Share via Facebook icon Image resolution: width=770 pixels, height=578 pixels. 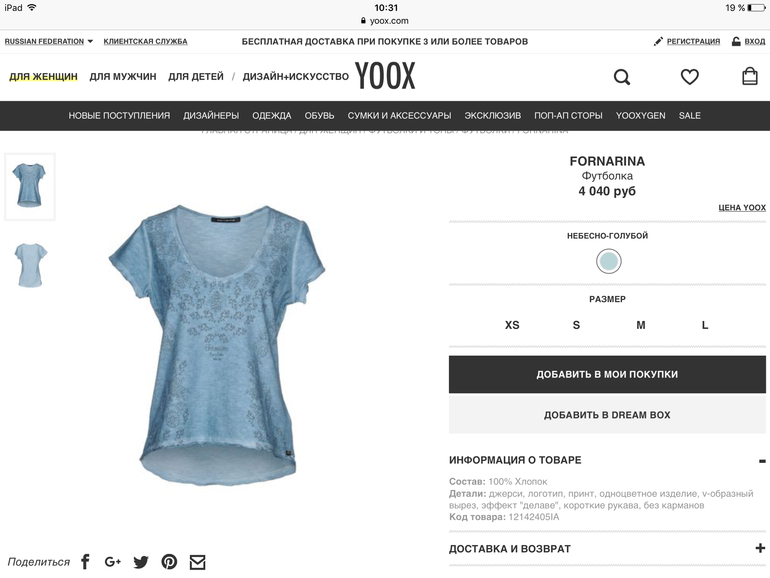tap(85, 561)
